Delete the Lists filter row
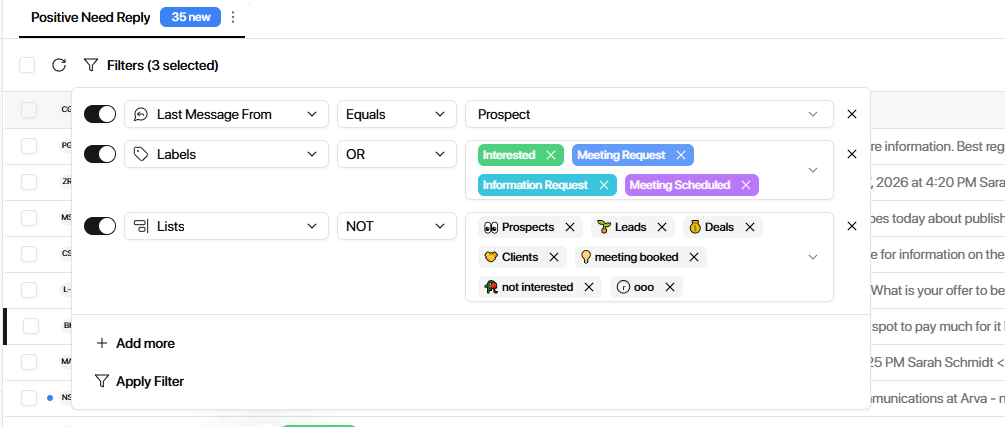 [852, 226]
